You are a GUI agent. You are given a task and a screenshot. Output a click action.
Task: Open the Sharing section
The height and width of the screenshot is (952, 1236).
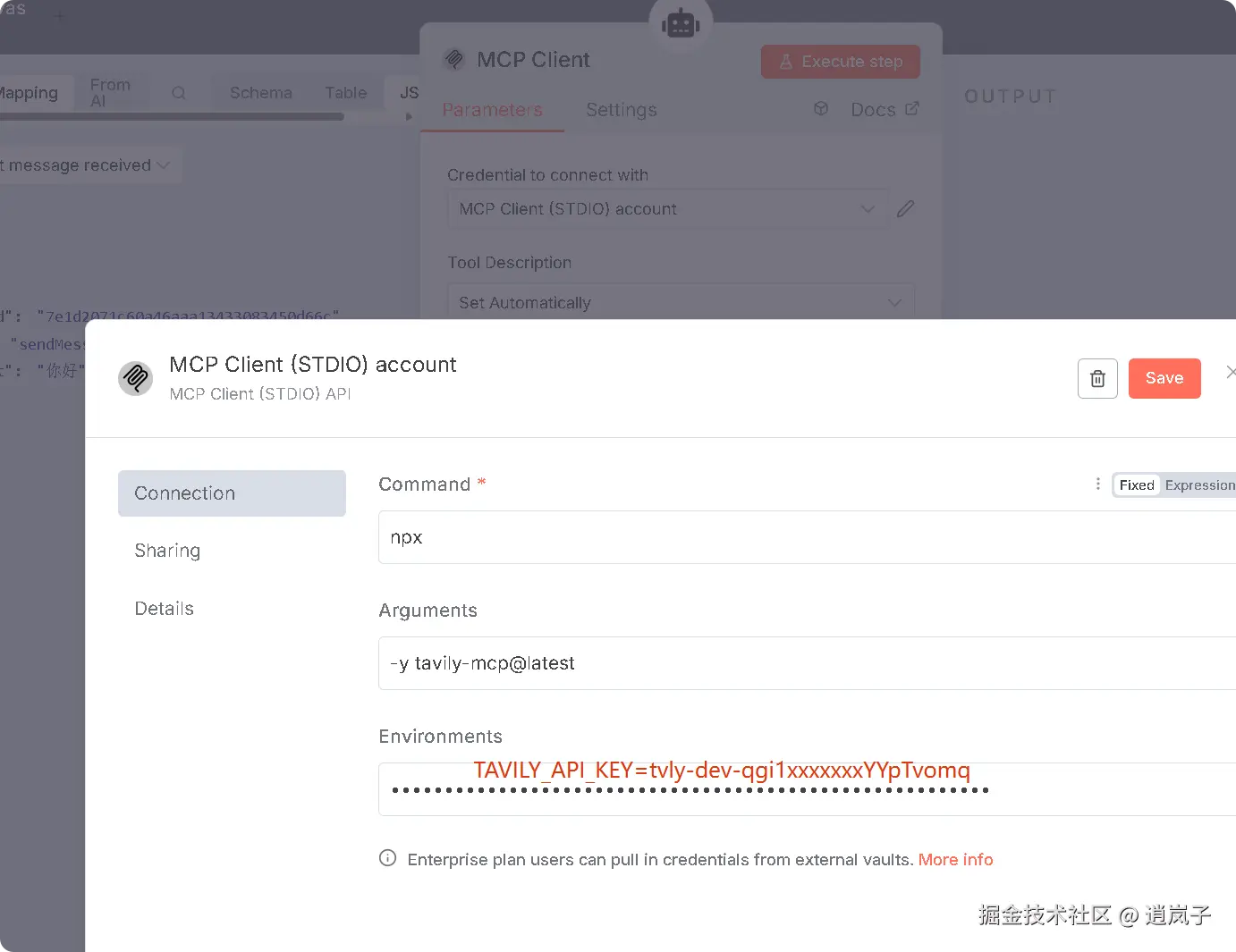point(167,551)
